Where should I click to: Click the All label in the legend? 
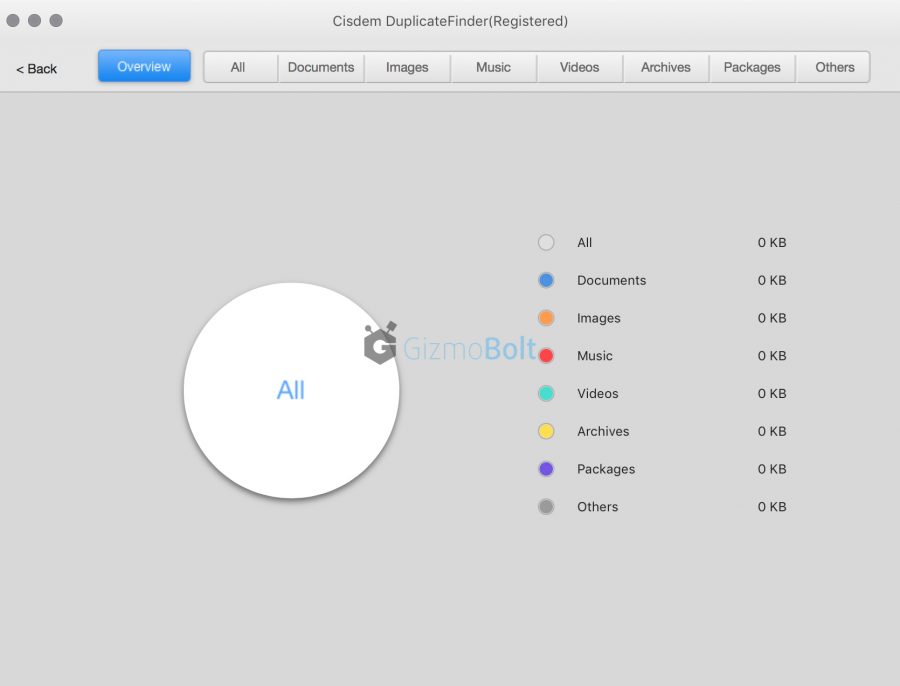[x=584, y=242]
